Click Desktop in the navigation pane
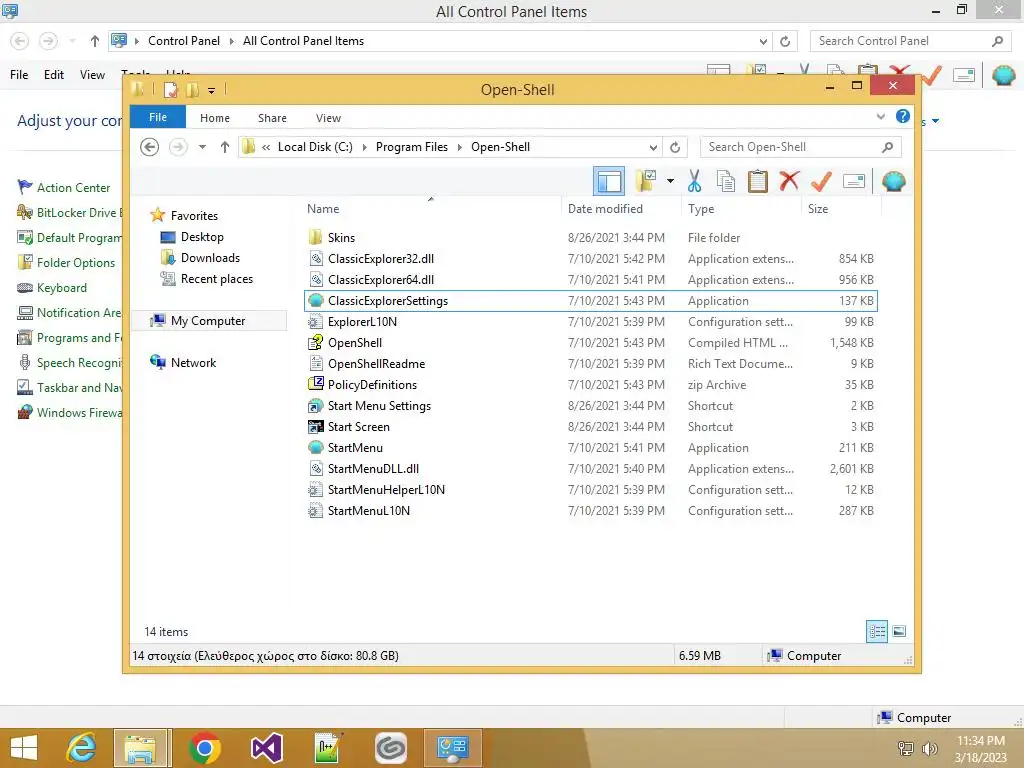 [x=202, y=236]
